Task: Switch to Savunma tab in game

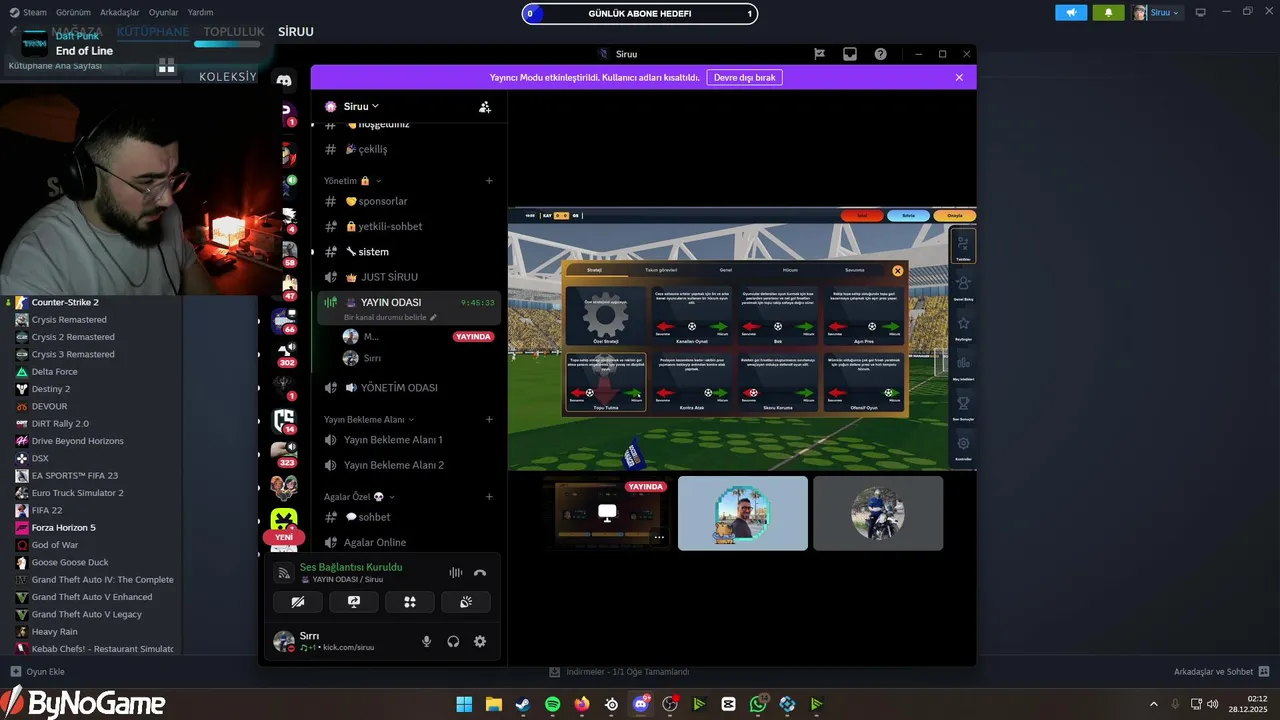Action: click(854, 270)
